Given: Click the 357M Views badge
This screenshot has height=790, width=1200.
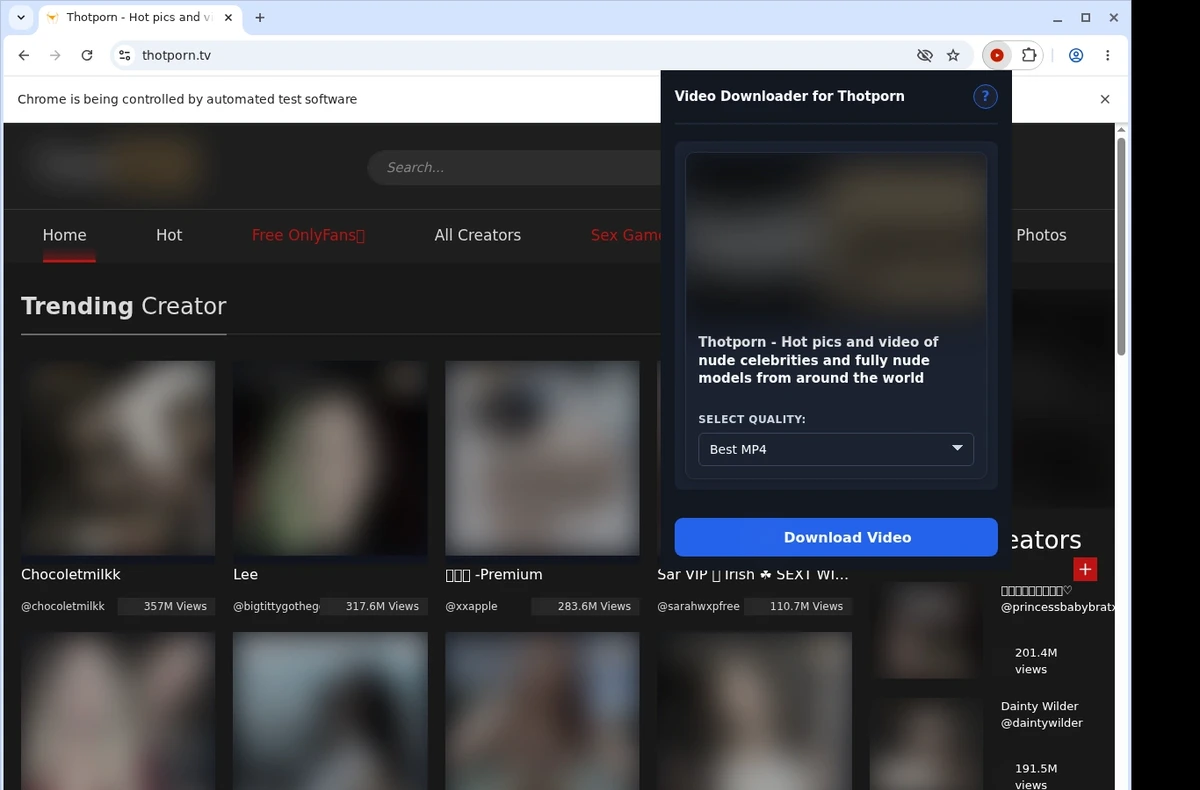Looking at the screenshot, I should pyautogui.click(x=167, y=606).
